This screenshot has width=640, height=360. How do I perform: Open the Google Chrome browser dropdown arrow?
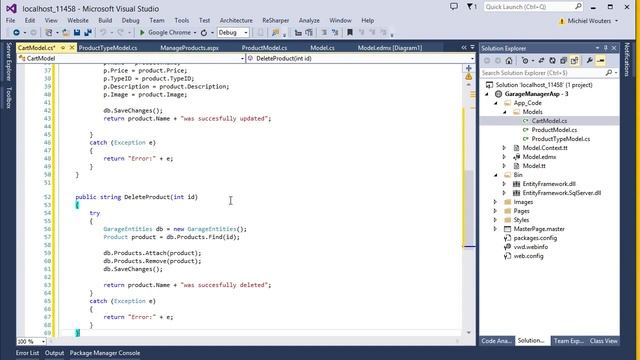(x=195, y=33)
